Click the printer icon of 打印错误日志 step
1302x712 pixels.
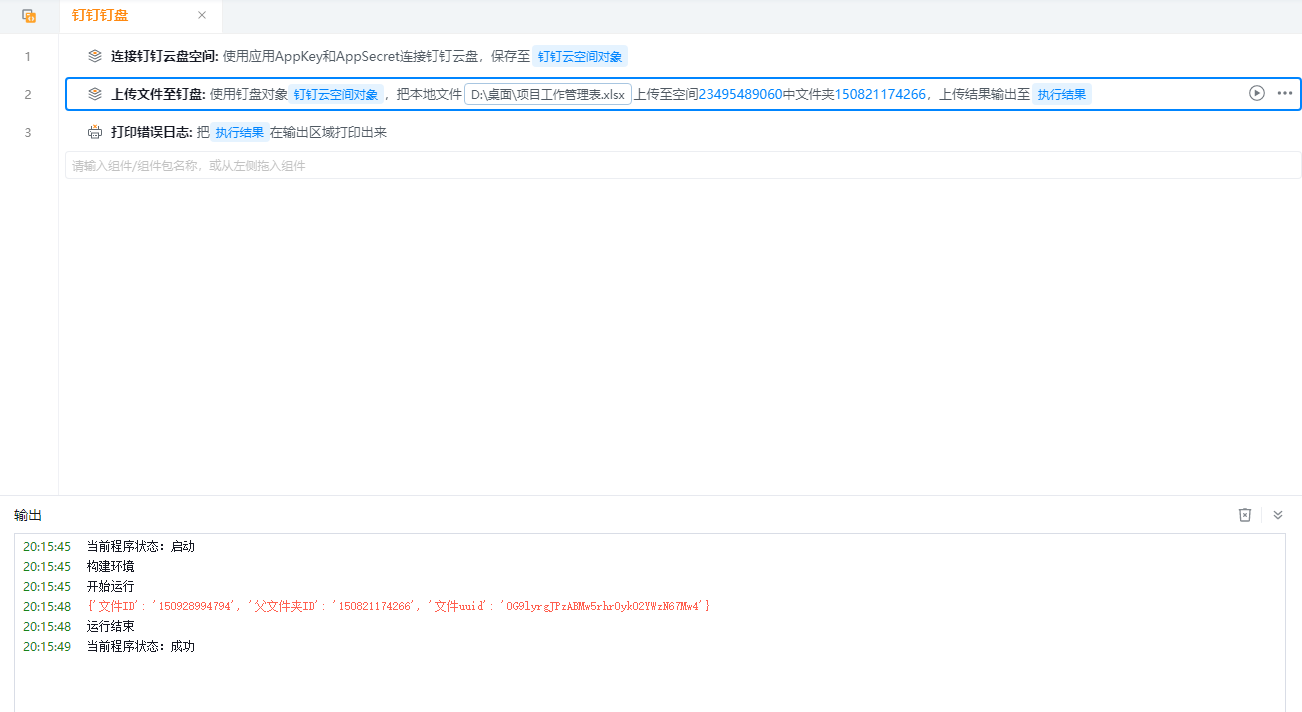point(95,132)
